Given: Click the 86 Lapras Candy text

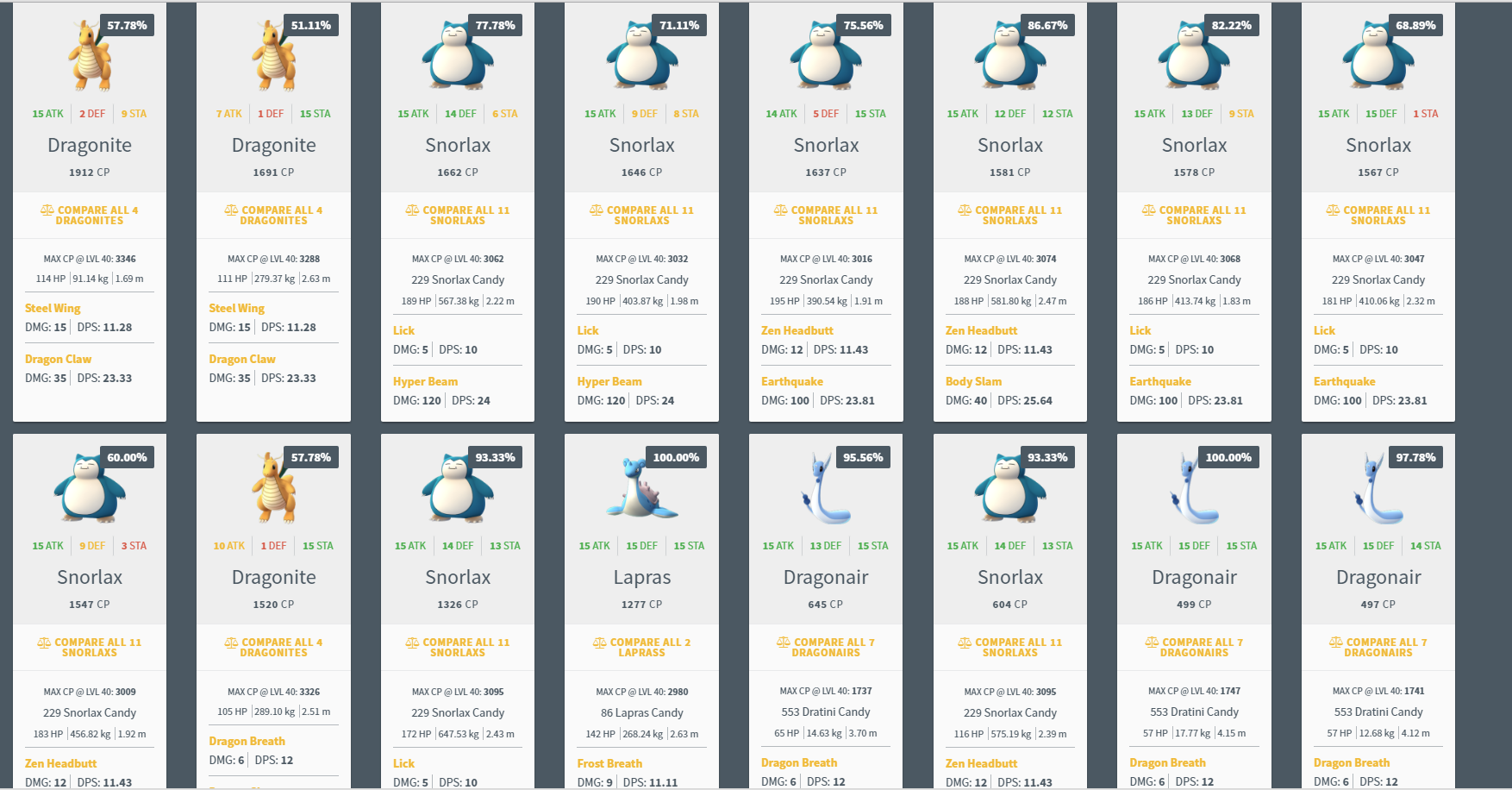Looking at the screenshot, I should coord(642,712).
